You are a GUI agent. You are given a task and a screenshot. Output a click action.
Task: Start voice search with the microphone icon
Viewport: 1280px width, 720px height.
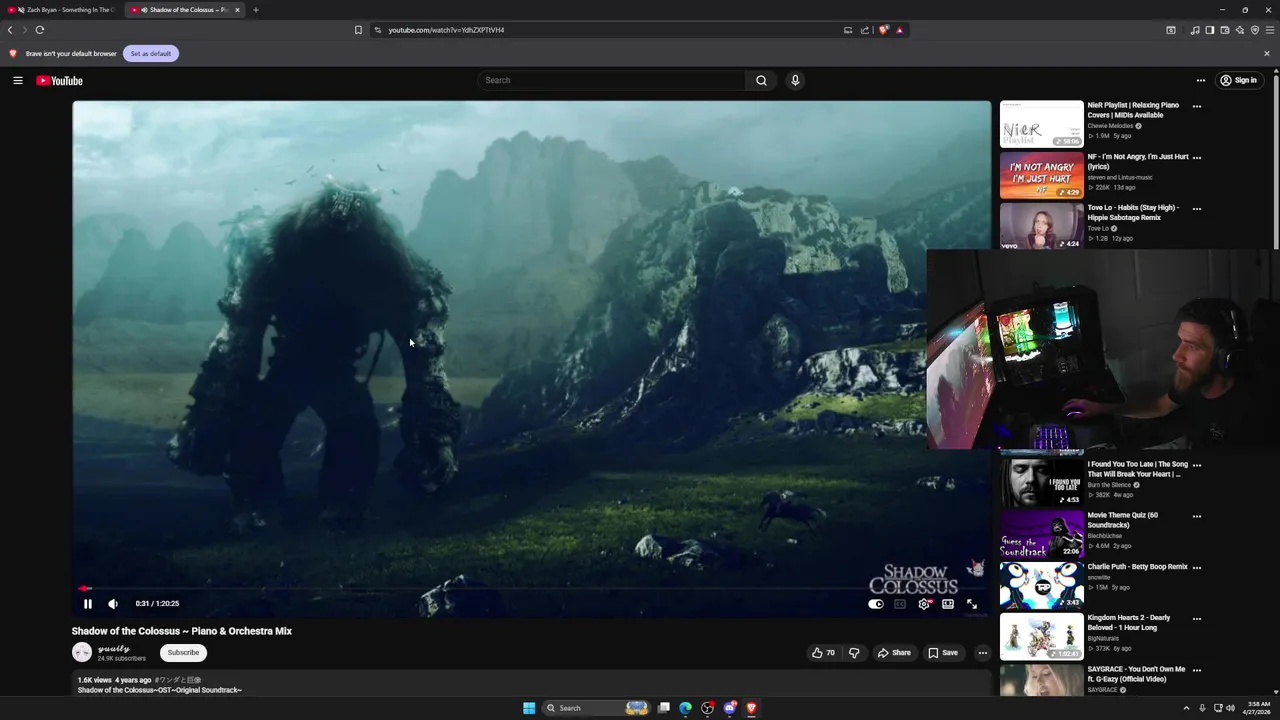(795, 80)
